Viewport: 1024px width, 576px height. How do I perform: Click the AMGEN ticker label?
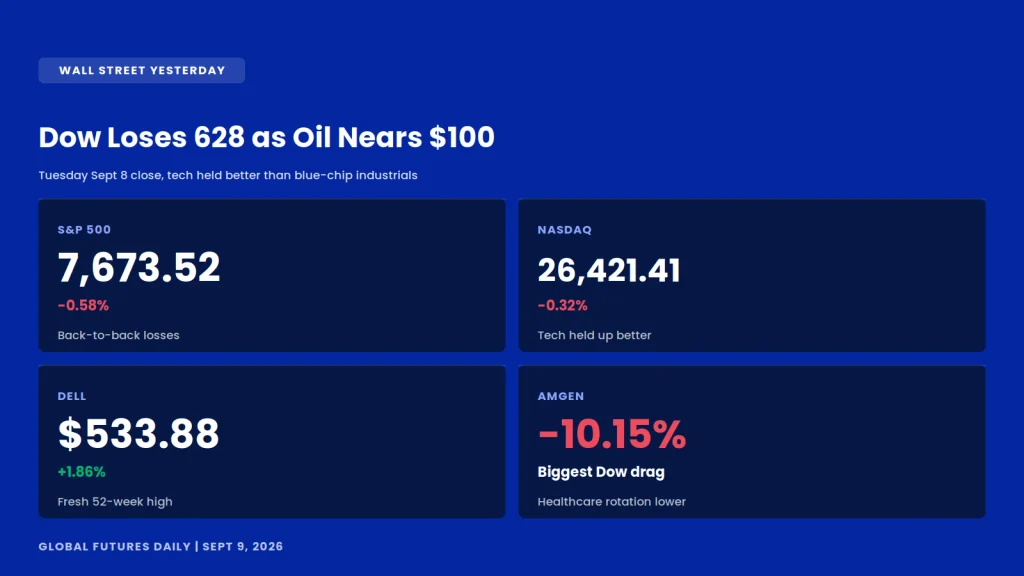coord(561,396)
